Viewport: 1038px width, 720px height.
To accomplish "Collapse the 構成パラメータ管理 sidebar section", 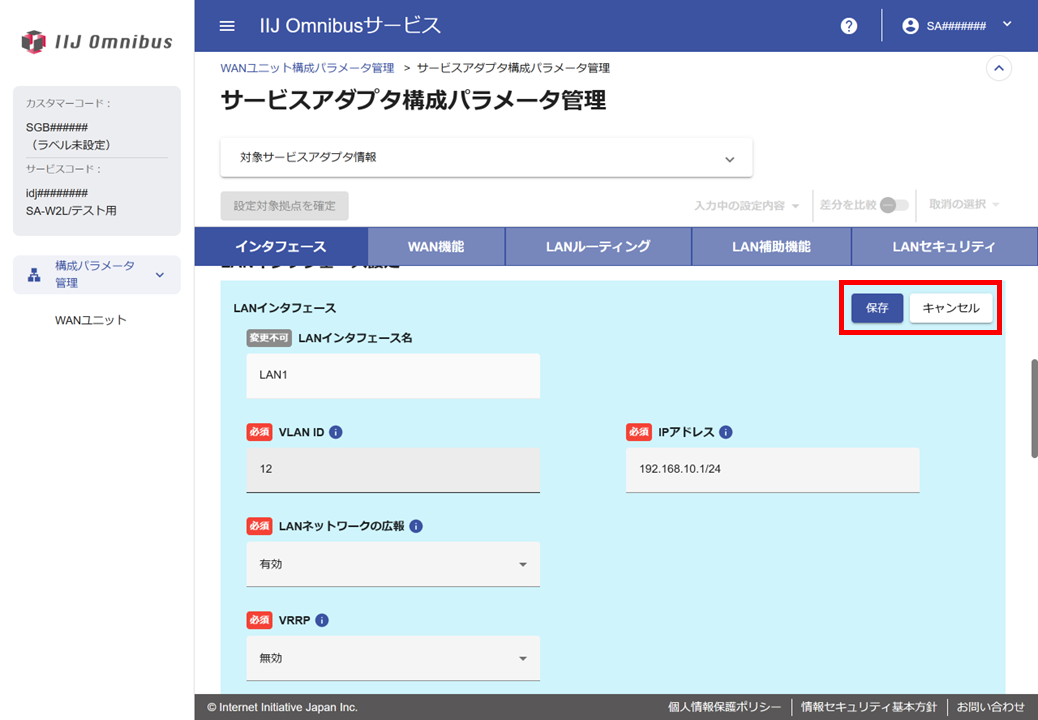I will tap(159, 275).
